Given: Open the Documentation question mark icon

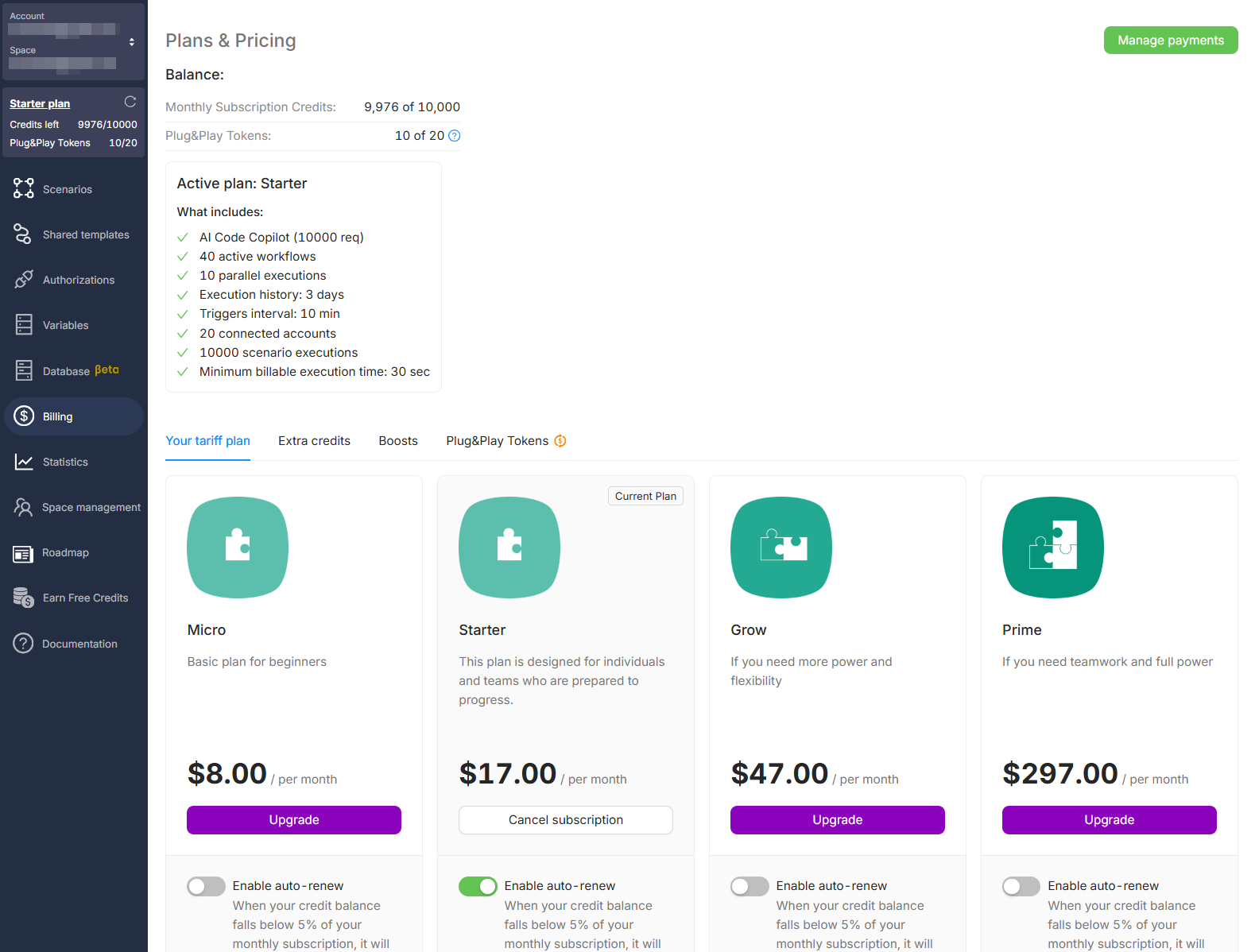Looking at the screenshot, I should (24, 644).
